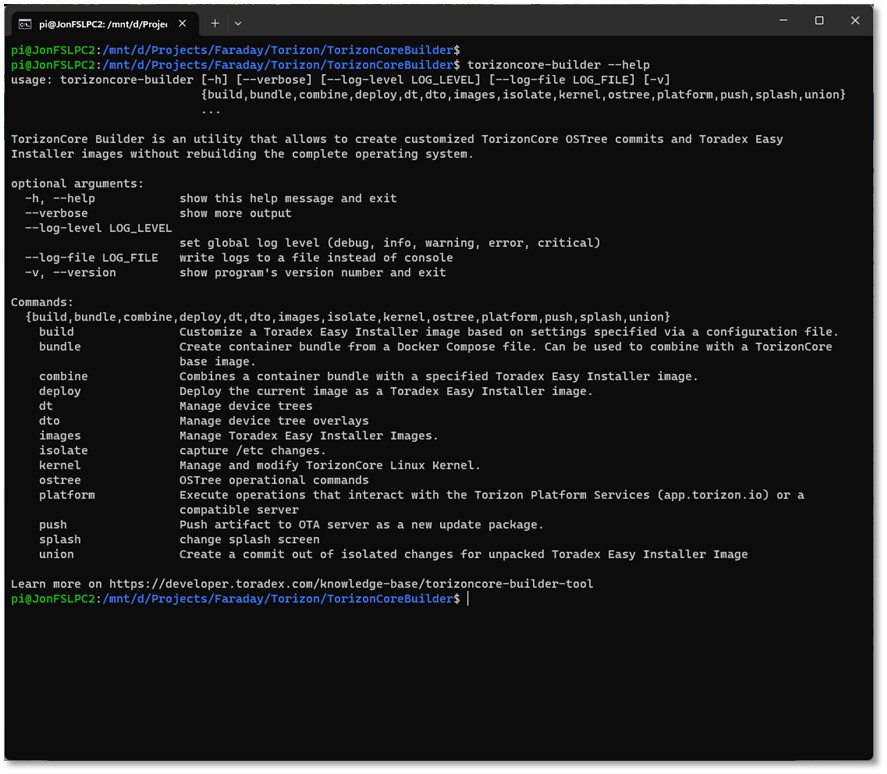887x774 pixels.
Task: Close the terminal window
Action: 855,20
